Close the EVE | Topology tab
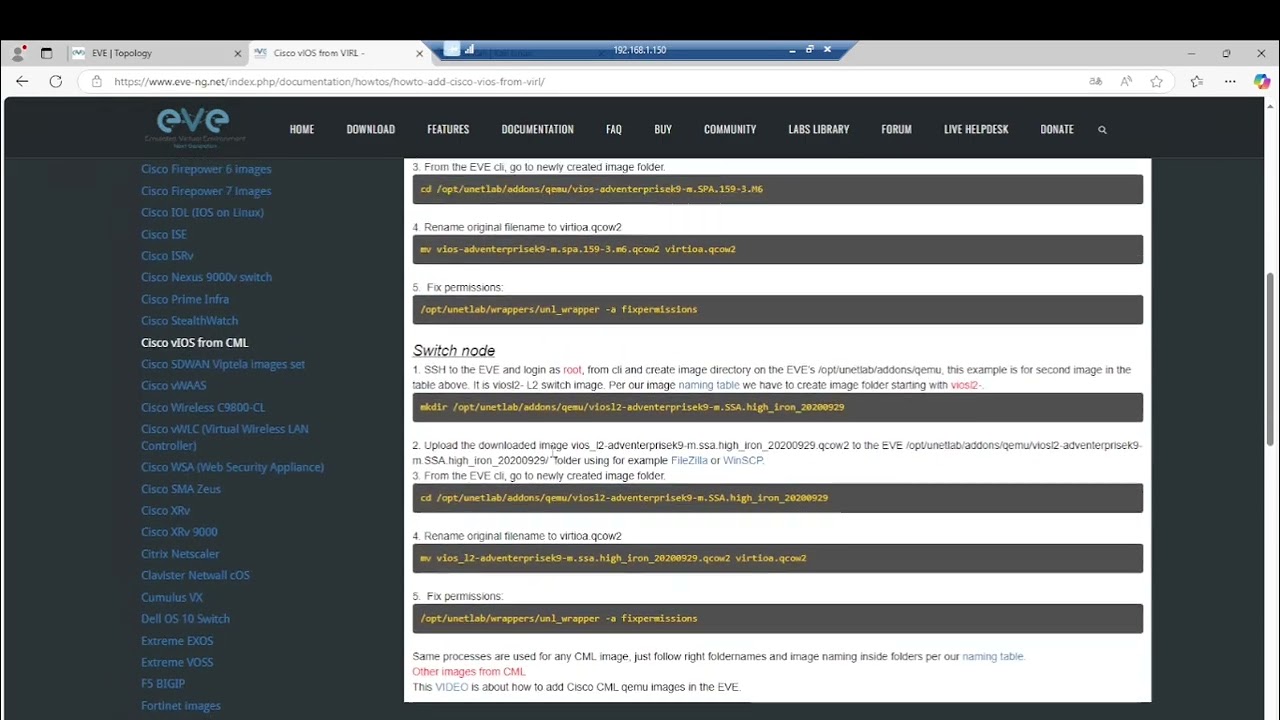 point(237,53)
